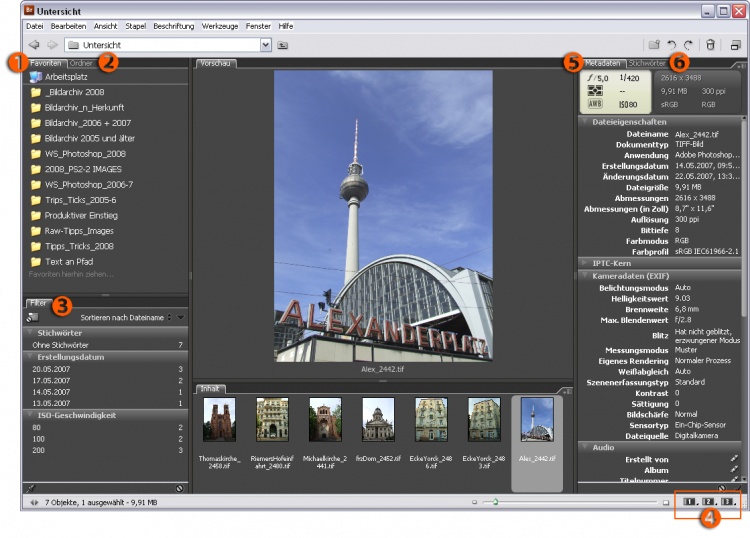Switch to the Stichwörter tab
The width and height of the screenshot is (750, 538).
coord(648,63)
